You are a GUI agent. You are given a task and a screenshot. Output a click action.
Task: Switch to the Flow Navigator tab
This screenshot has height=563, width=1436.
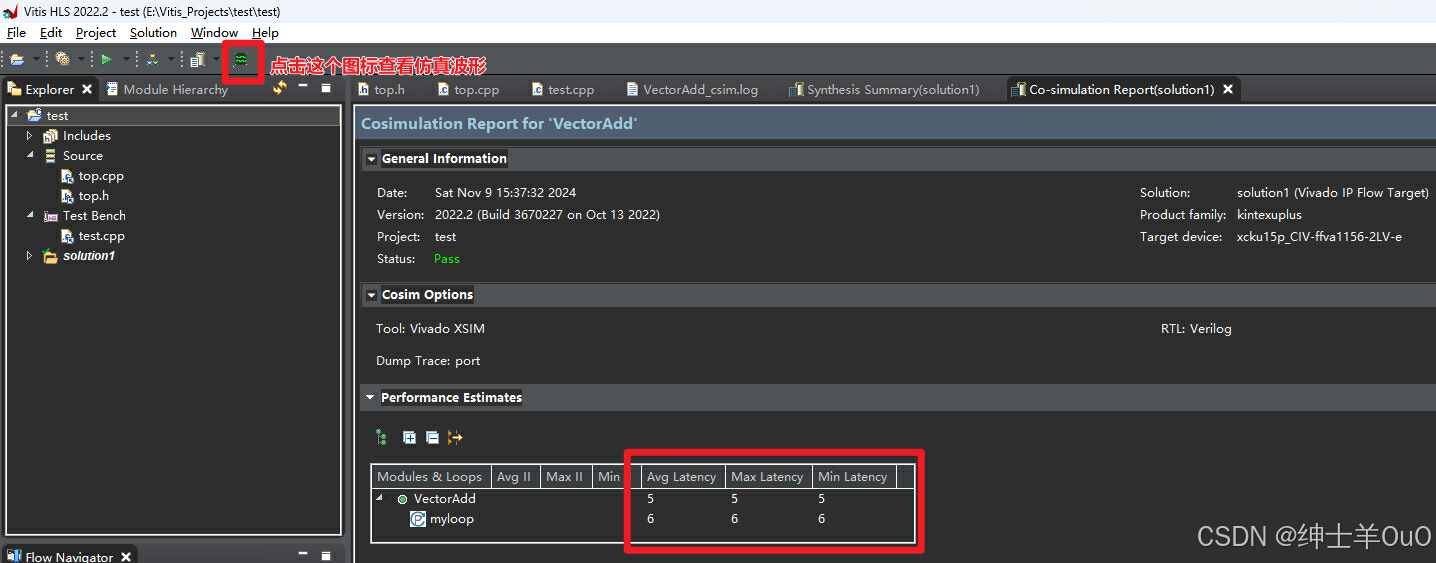[x=60, y=556]
